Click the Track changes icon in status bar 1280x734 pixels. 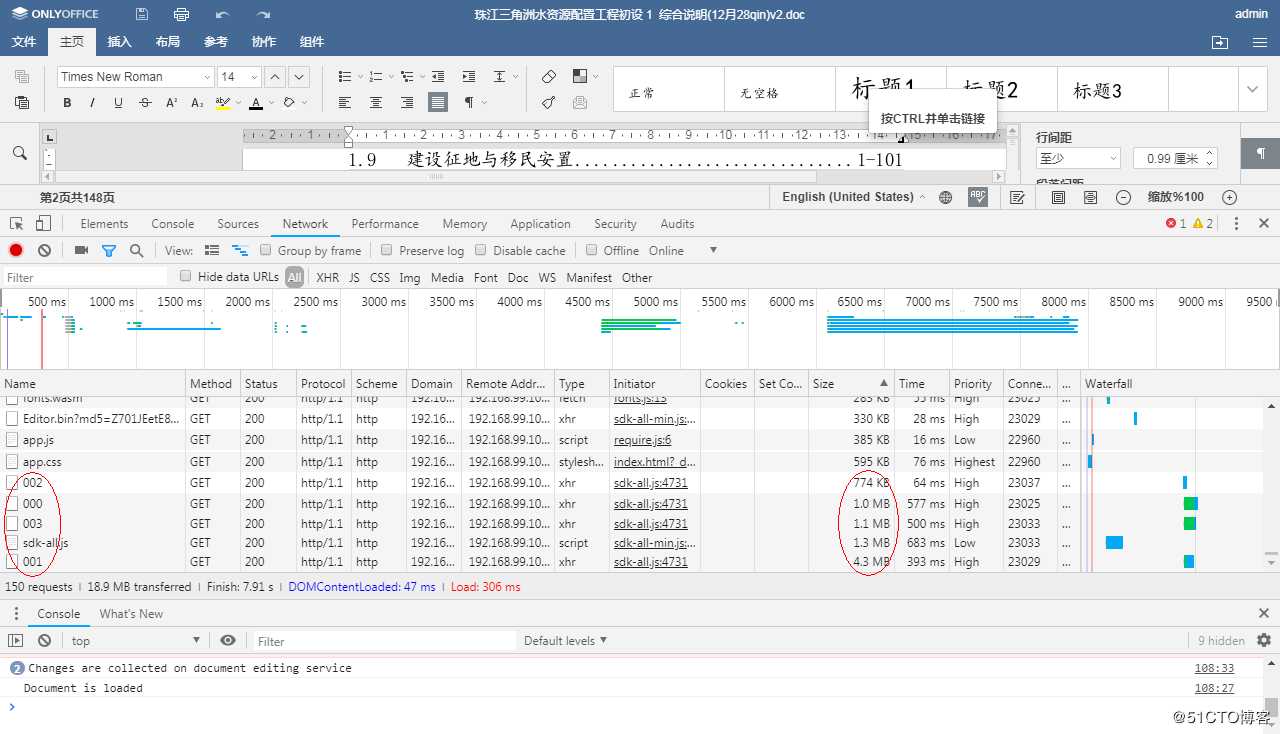(1017, 197)
